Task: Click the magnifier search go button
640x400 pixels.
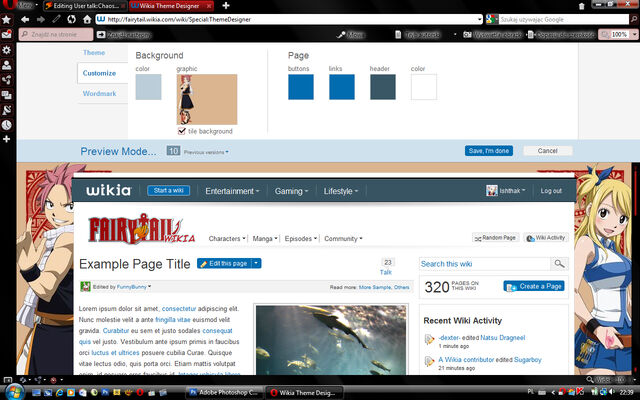Action: (634, 19)
